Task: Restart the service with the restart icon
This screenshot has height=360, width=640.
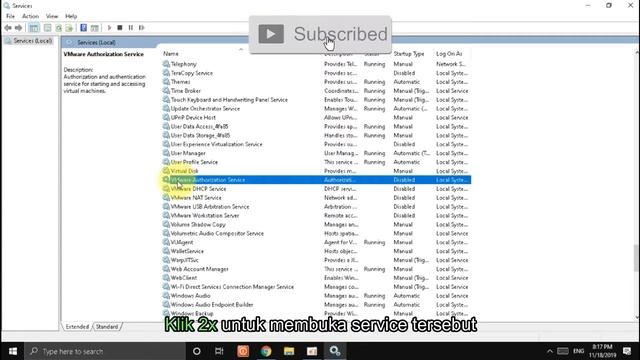Action: click(141, 28)
